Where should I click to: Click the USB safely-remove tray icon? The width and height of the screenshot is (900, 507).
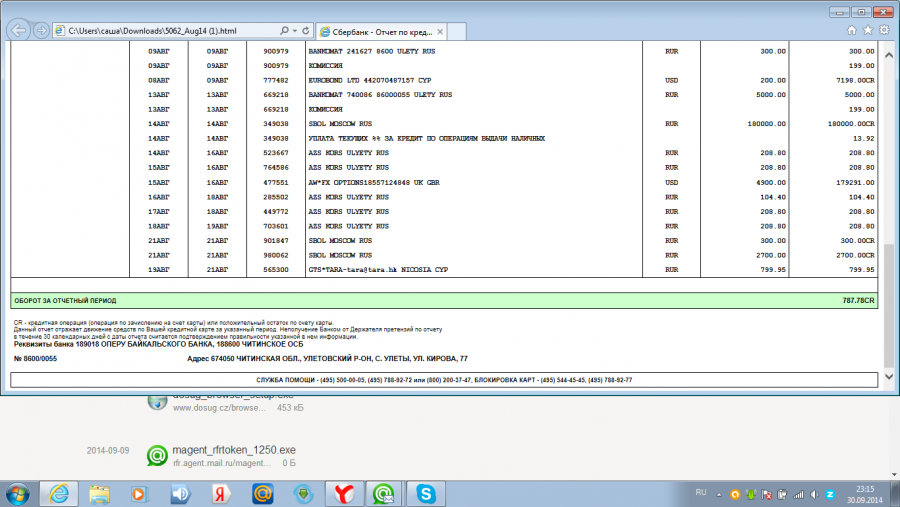point(782,494)
